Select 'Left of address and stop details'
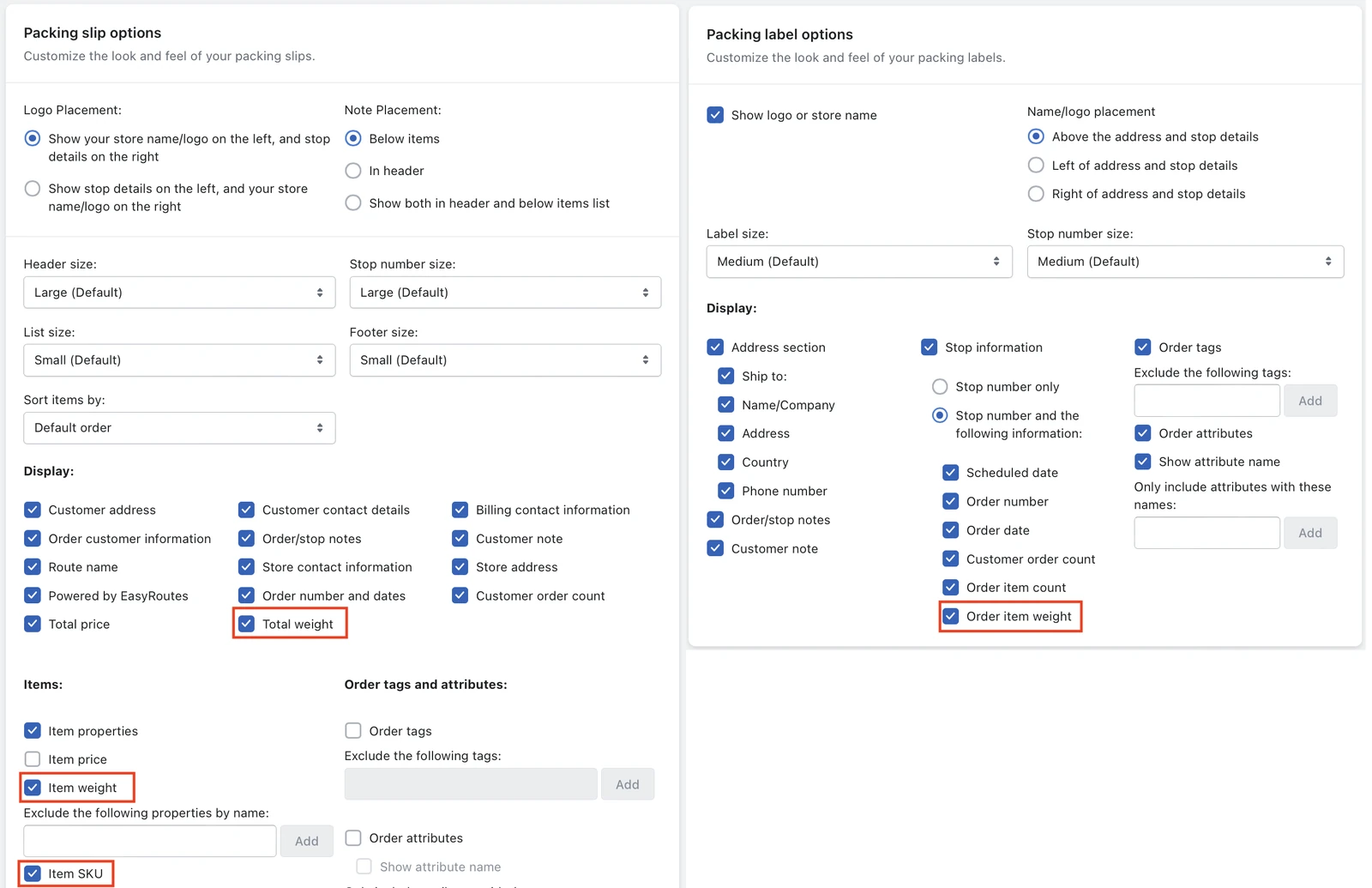1372x888 pixels. coord(1036,166)
